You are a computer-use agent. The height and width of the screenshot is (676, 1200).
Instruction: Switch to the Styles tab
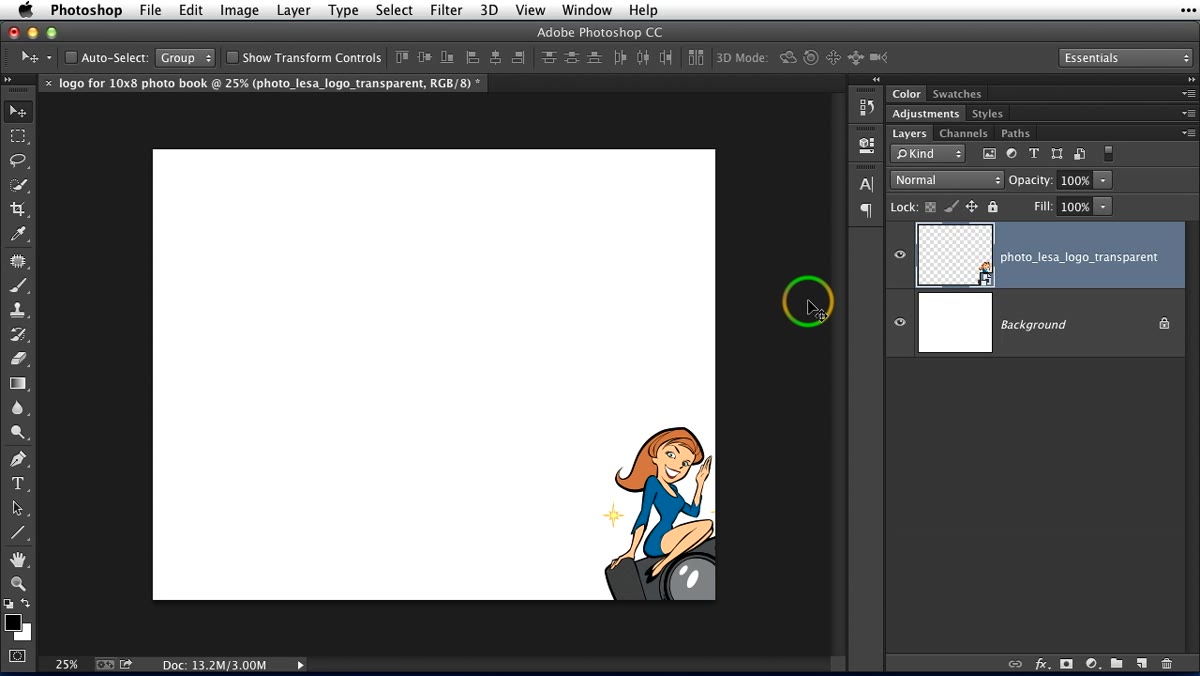[987, 114]
